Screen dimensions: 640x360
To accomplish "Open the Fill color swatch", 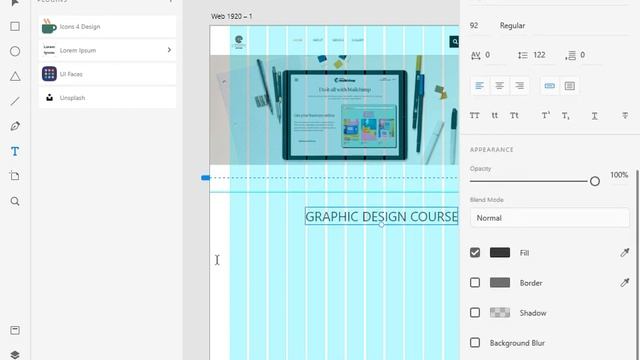I will tap(500, 253).
